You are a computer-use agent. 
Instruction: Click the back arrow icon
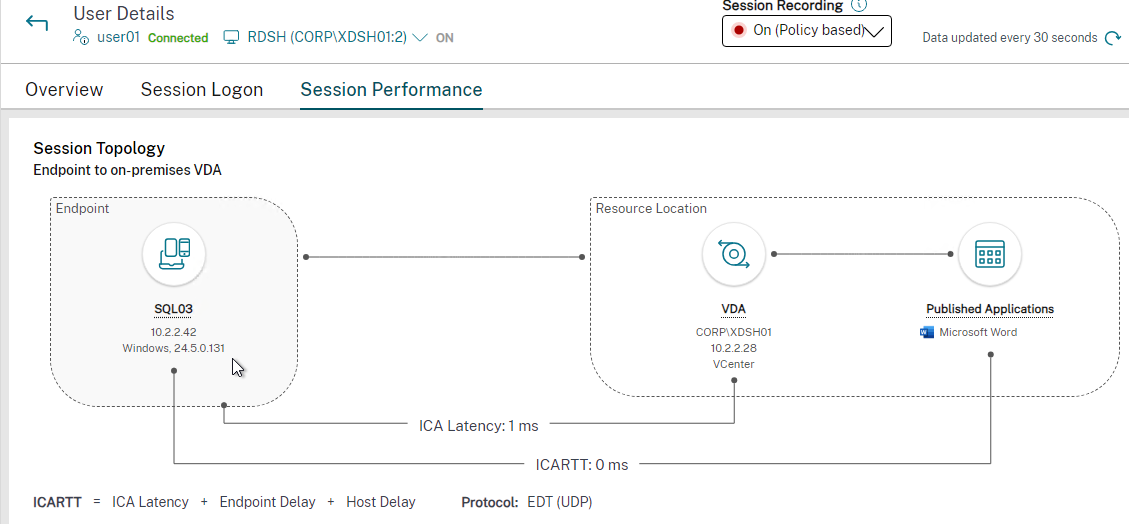37,23
